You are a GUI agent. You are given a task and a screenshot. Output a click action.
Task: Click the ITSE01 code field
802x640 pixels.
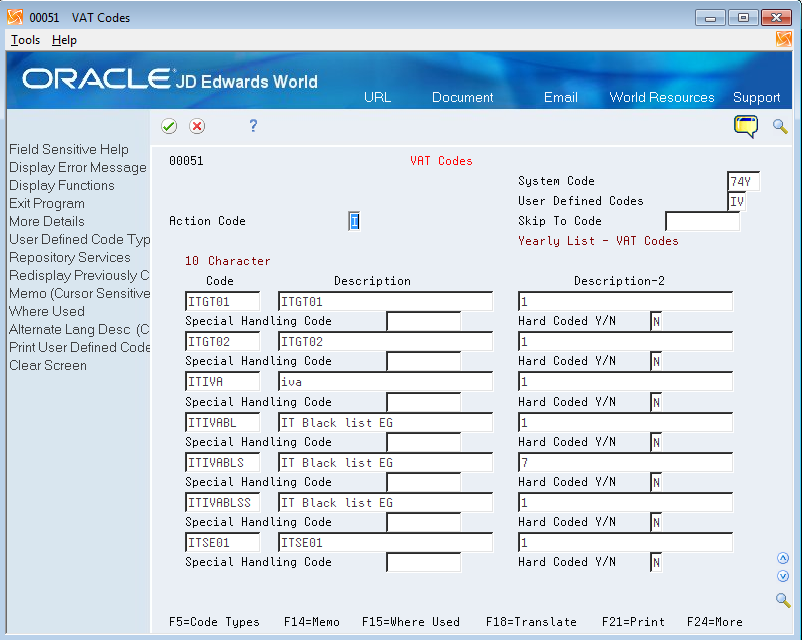[222, 543]
